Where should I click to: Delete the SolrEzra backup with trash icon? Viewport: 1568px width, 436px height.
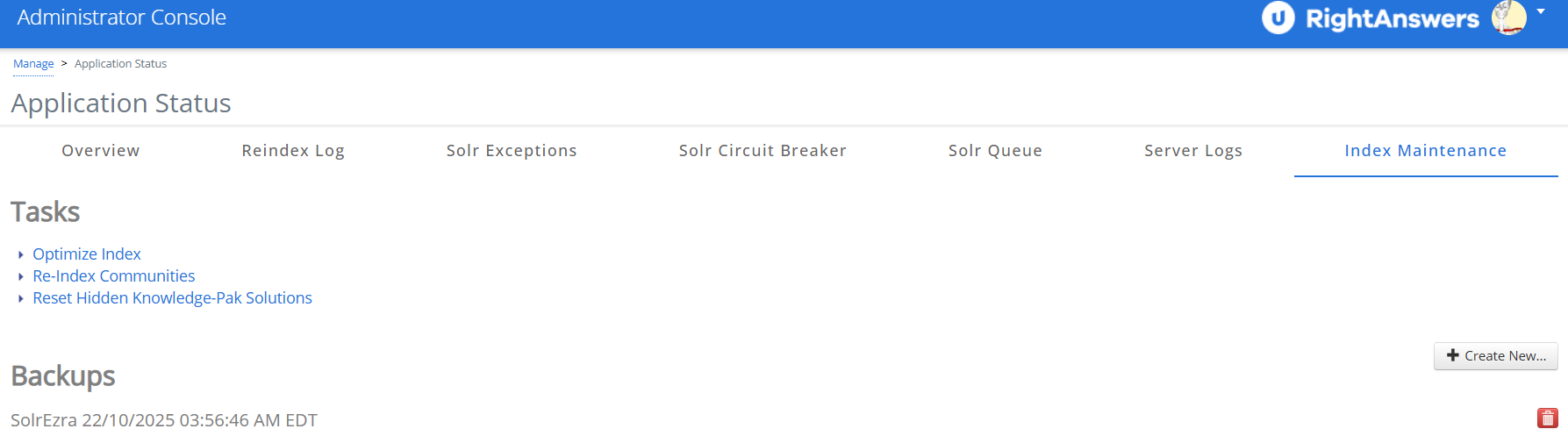[1547, 418]
